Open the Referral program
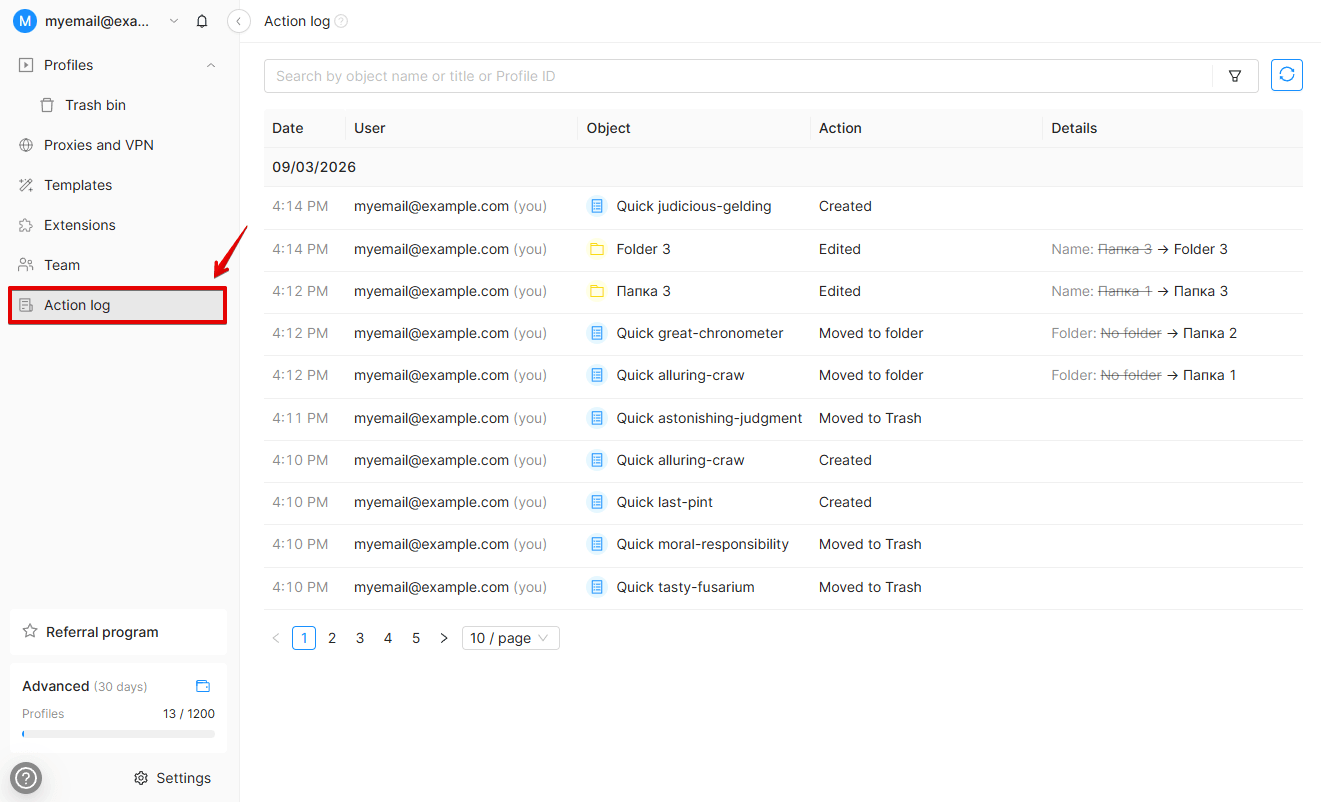The width and height of the screenshot is (1321, 802). pos(118,632)
